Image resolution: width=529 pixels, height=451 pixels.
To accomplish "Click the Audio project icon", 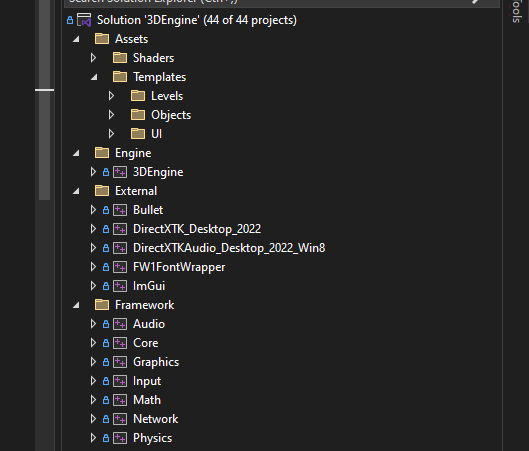I will pos(120,324).
